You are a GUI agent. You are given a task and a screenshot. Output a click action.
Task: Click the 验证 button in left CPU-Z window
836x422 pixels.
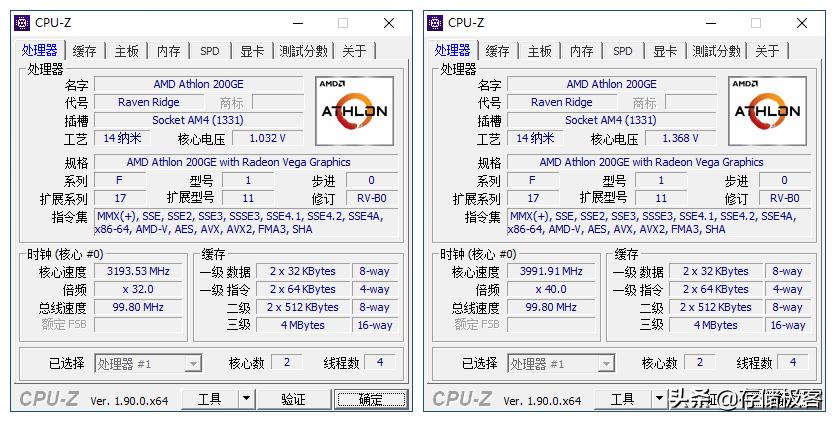coord(293,399)
